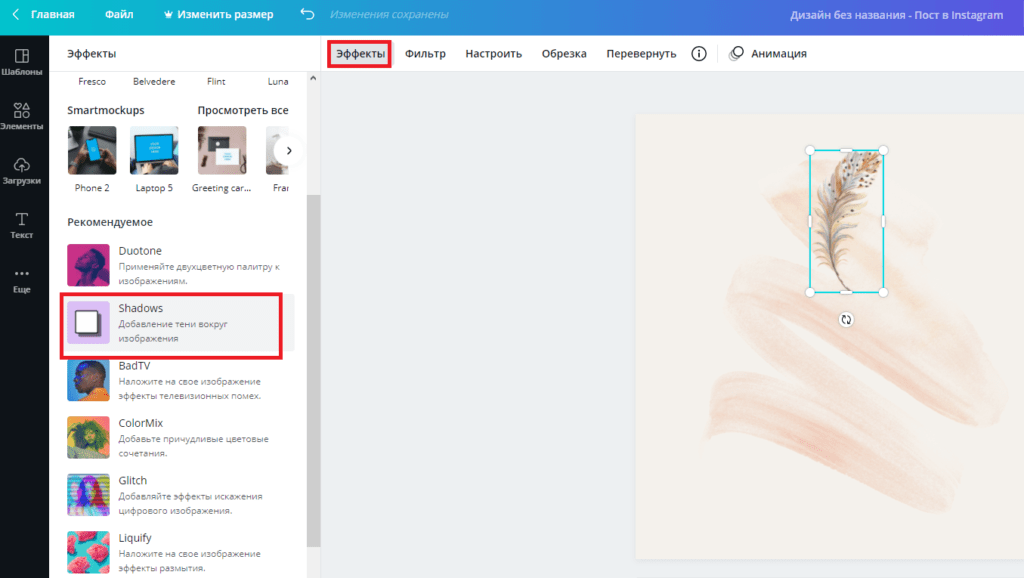Open the Шаблоны templates sidebar panel
Viewport: 1024px width, 578px height.
pyautogui.click(x=22, y=62)
